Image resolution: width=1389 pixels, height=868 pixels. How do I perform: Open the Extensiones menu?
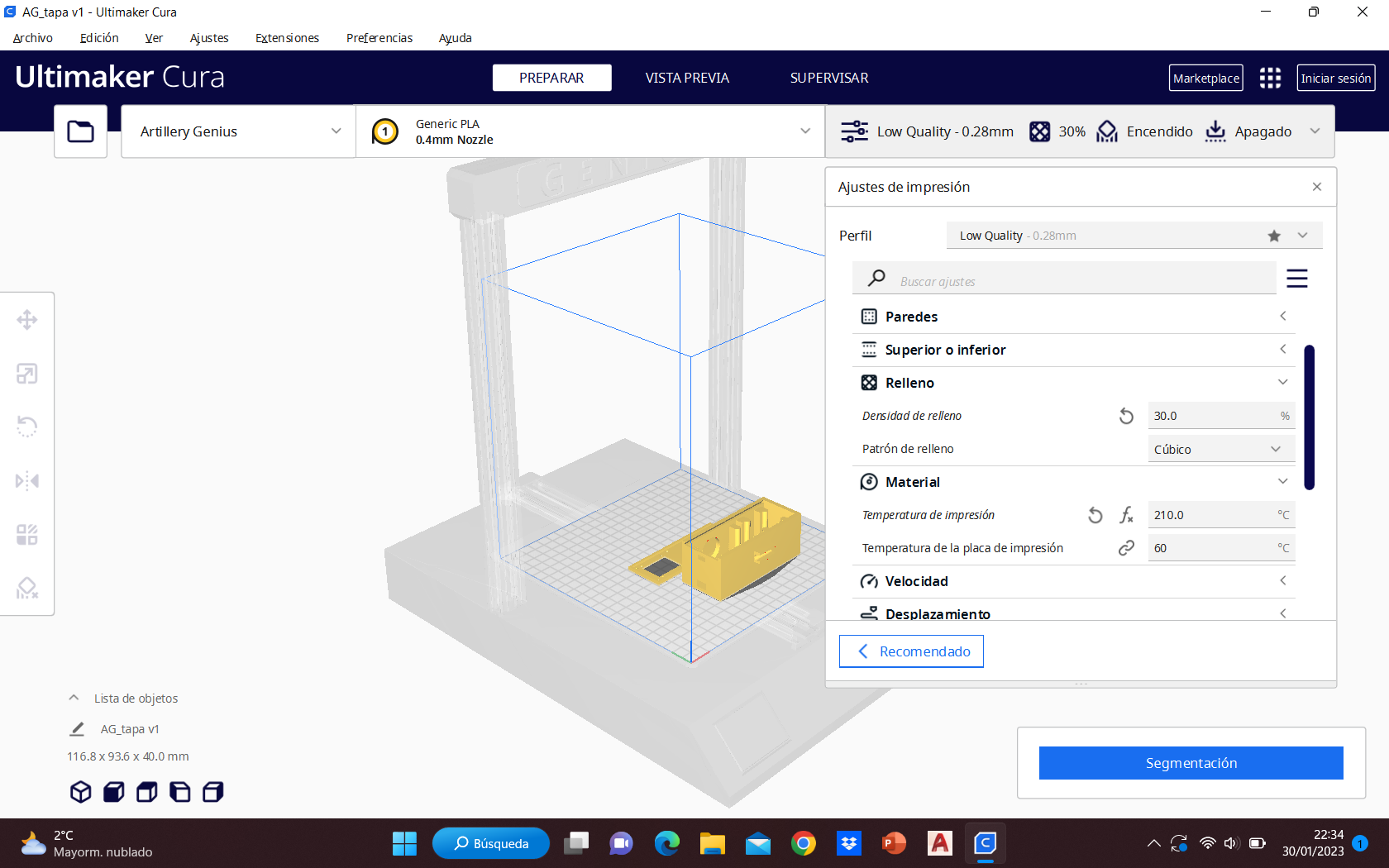(287, 38)
